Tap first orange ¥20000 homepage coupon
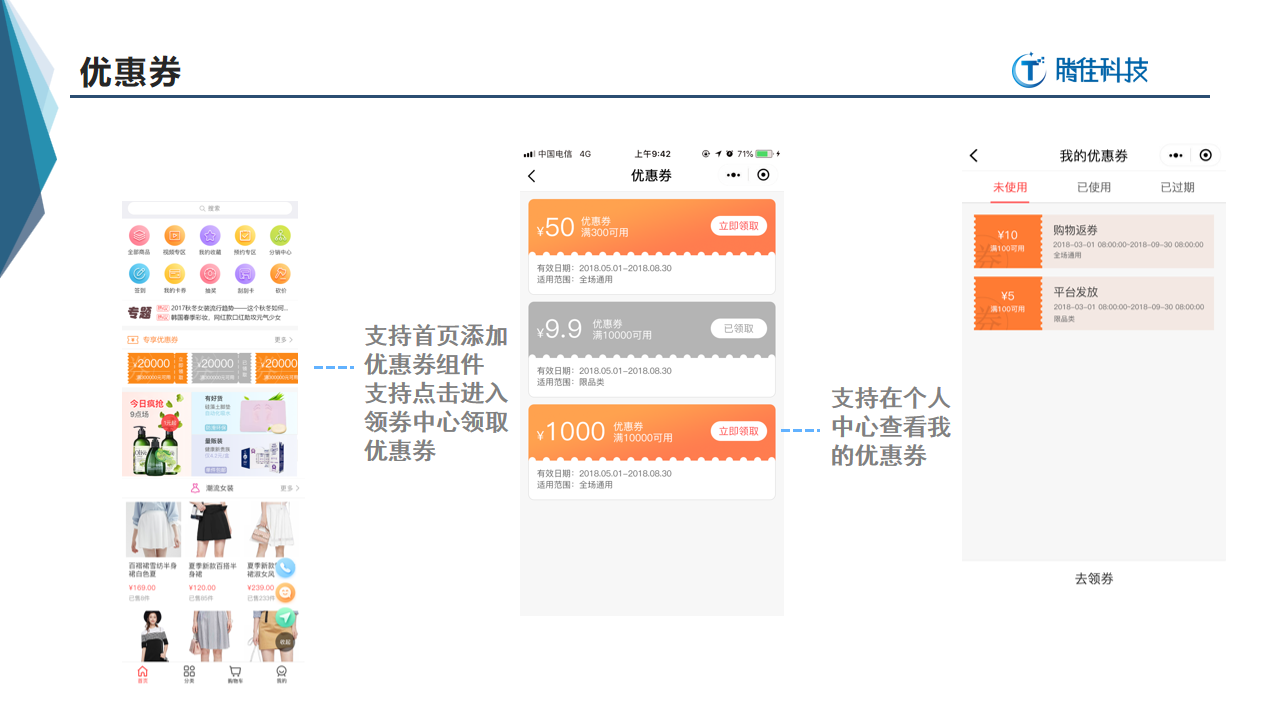Screen dimensions: 1280x720 click(157, 368)
